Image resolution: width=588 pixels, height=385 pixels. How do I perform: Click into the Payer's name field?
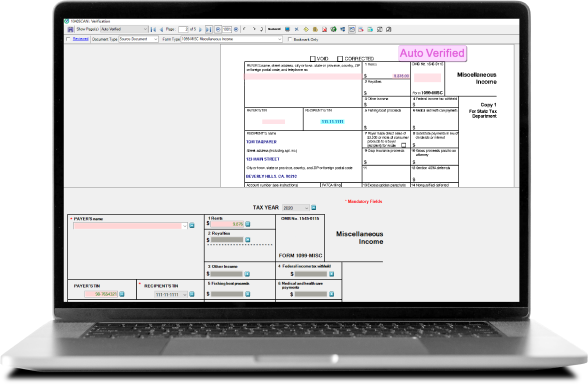click(130, 226)
